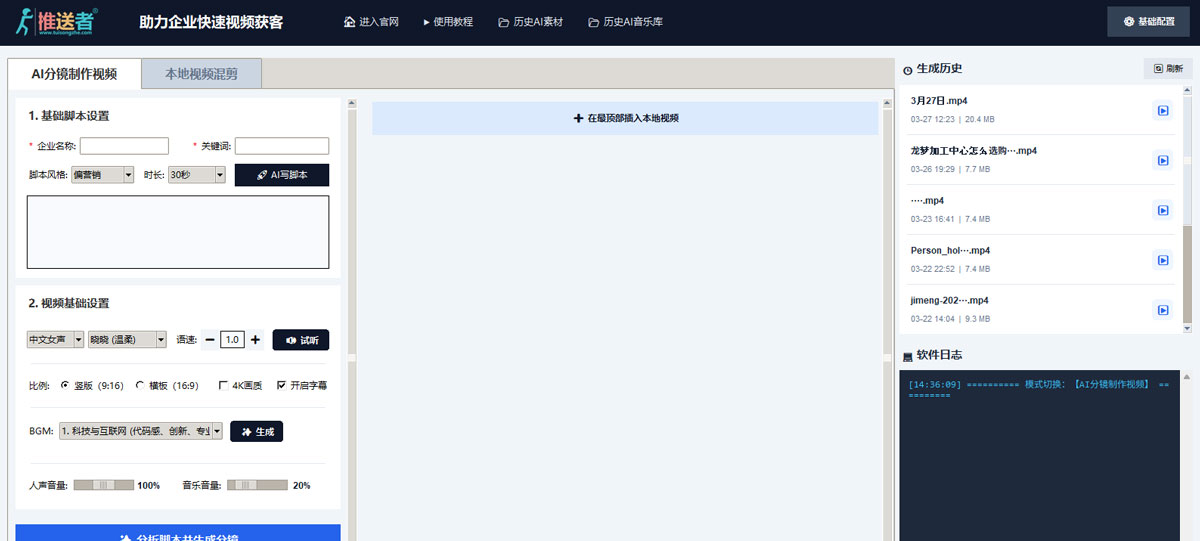Screen dimensions: 1200x541
Task: Play 3月27日.mp4 from history
Action: tap(1163, 110)
